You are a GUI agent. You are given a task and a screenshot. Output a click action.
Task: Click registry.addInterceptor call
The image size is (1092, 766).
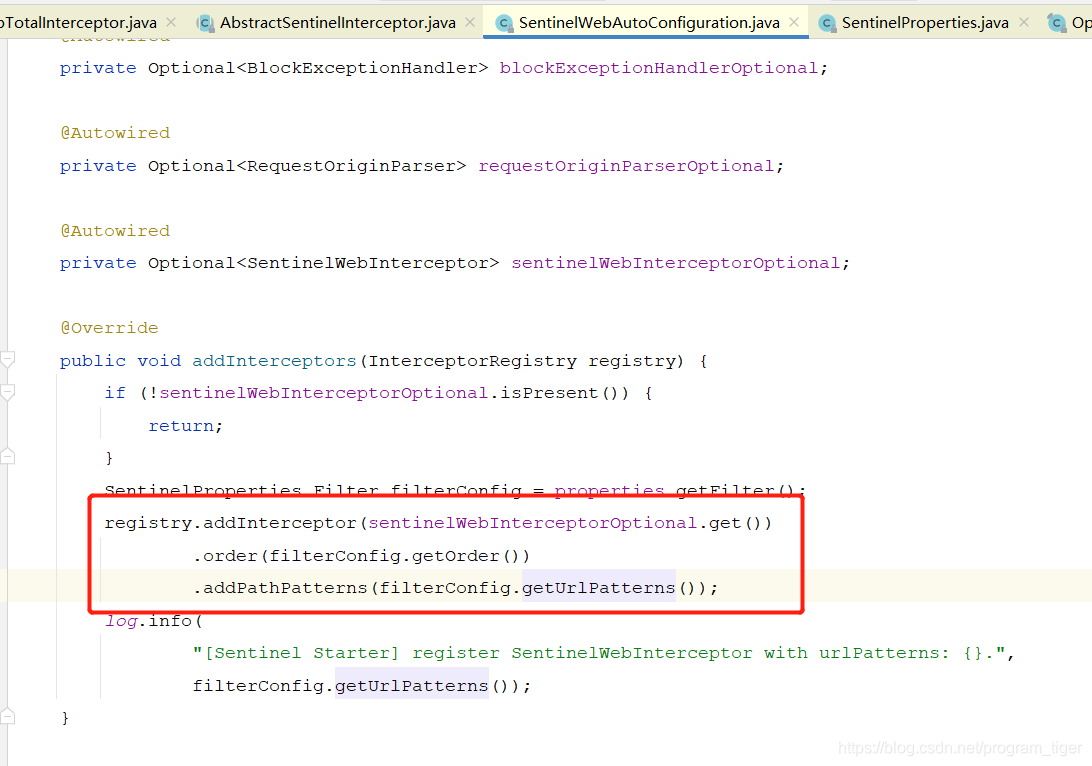click(231, 523)
